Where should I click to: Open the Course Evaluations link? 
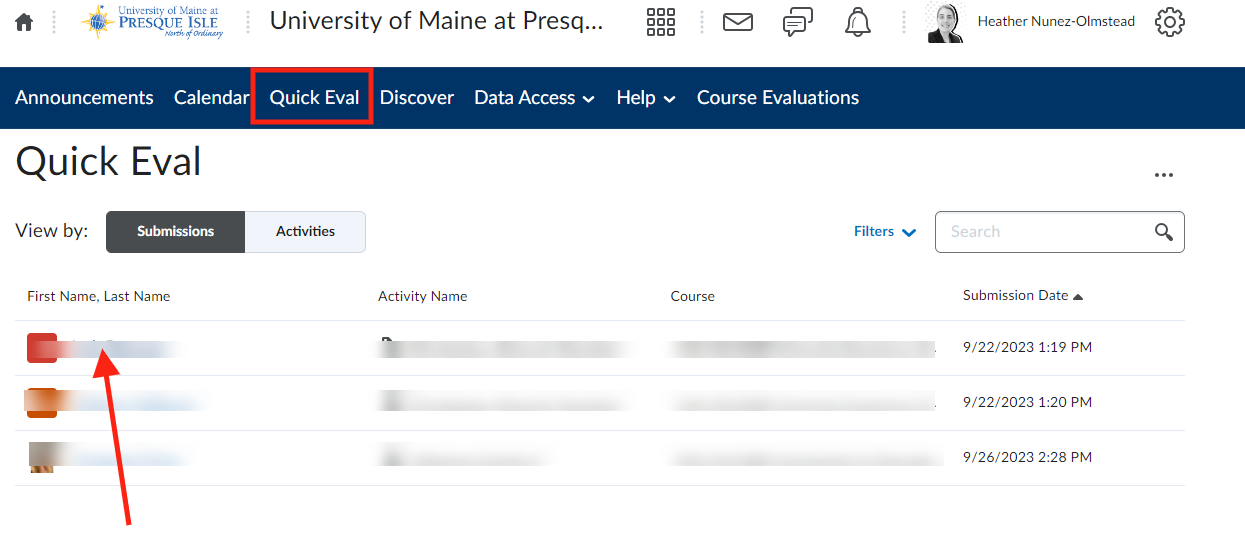tap(778, 98)
